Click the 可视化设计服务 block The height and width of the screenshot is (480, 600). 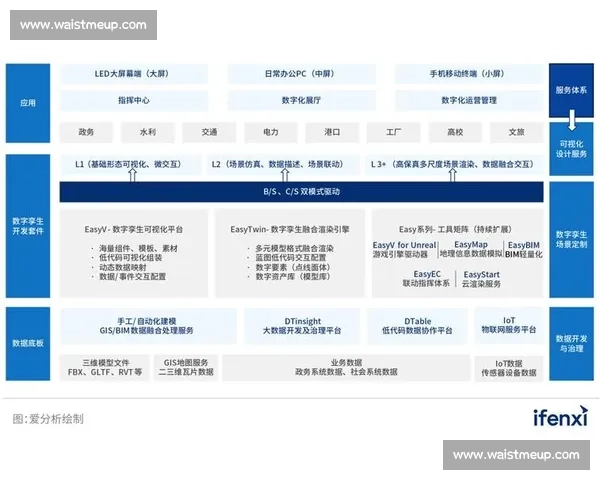coord(571,149)
